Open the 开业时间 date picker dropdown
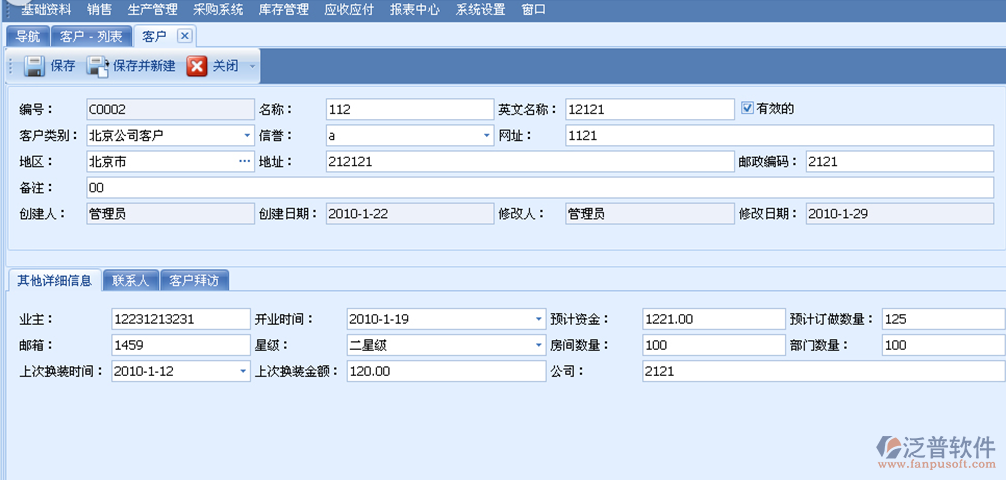 tap(539, 319)
